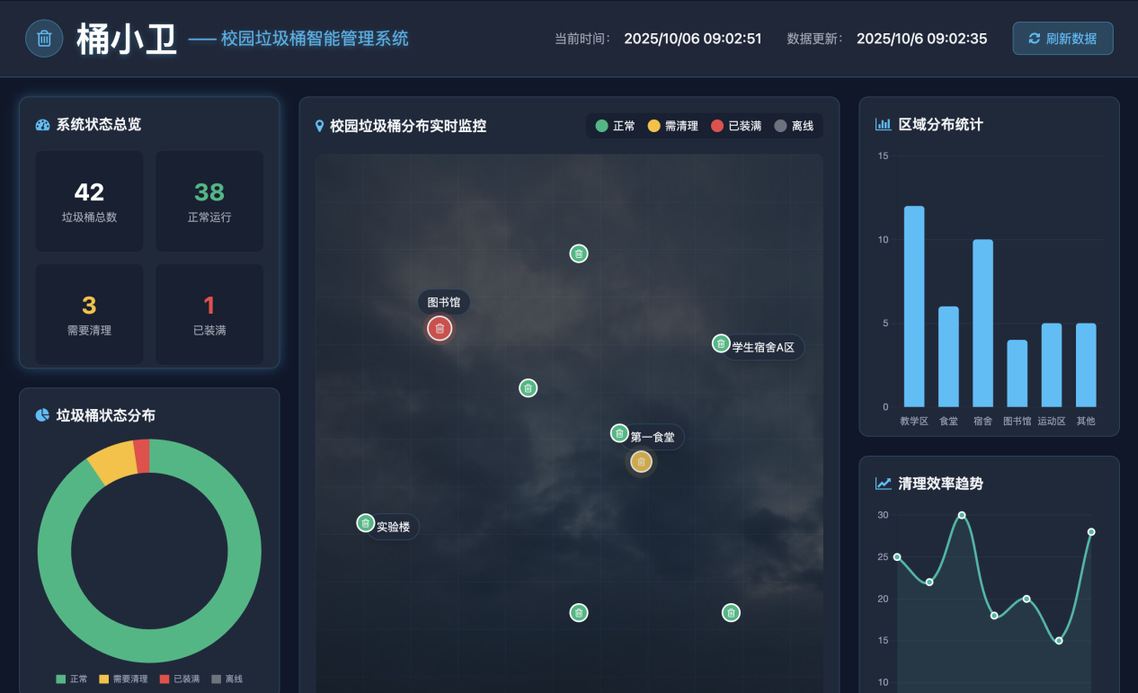1138x693 pixels.
Task: Toggle the 已装满 legend under the donut chart
Action: click(x=180, y=679)
